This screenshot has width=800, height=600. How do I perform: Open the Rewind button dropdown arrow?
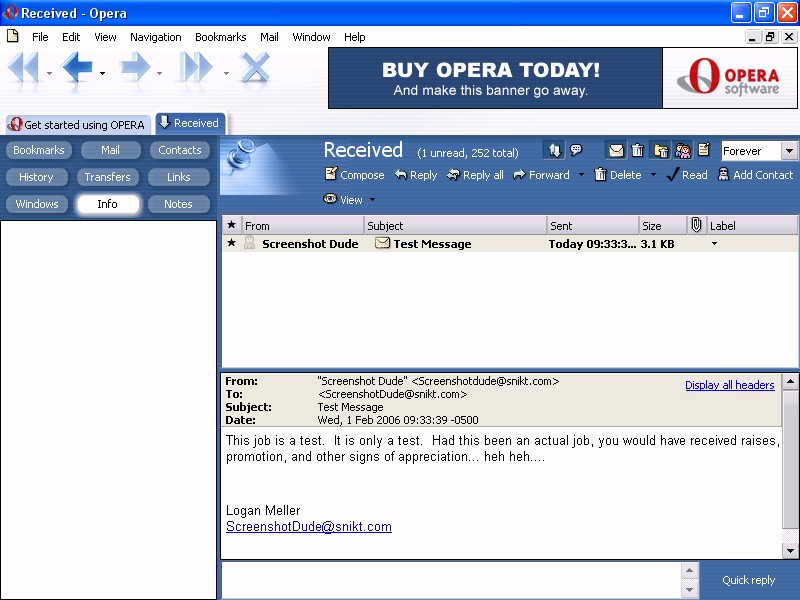pos(49,73)
